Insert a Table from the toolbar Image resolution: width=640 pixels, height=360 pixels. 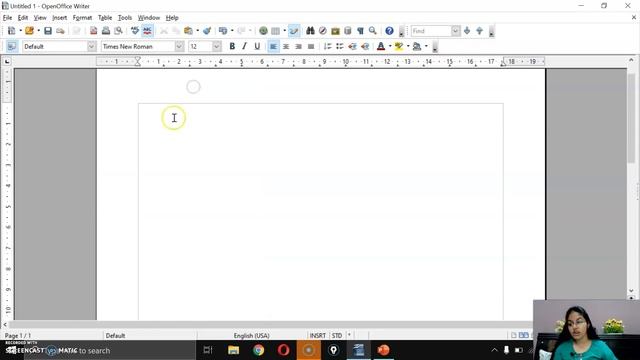pos(276,31)
